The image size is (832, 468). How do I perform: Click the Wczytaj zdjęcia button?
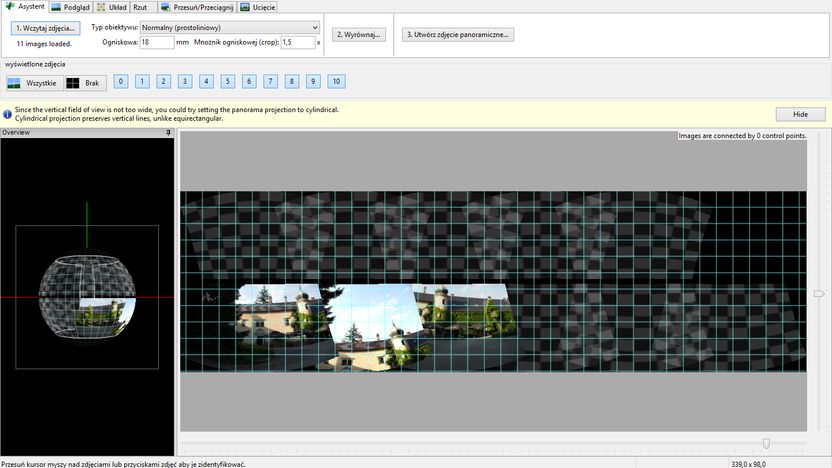(46, 28)
